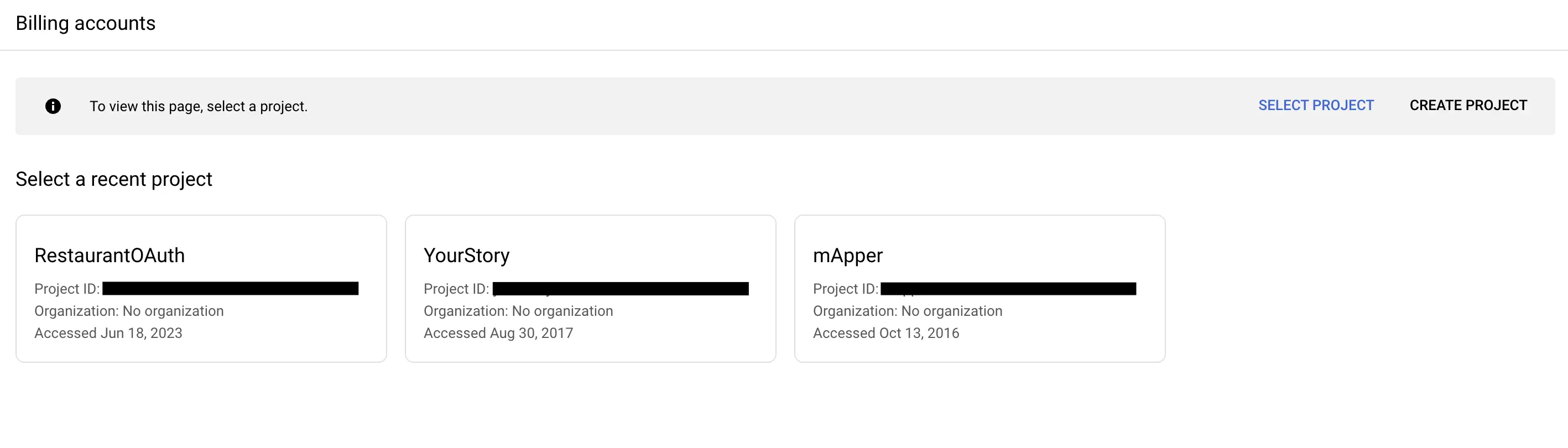Click the Accessed Oct 13, 2016 label
The image size is (1568, 448).
[x=885, y=333]
